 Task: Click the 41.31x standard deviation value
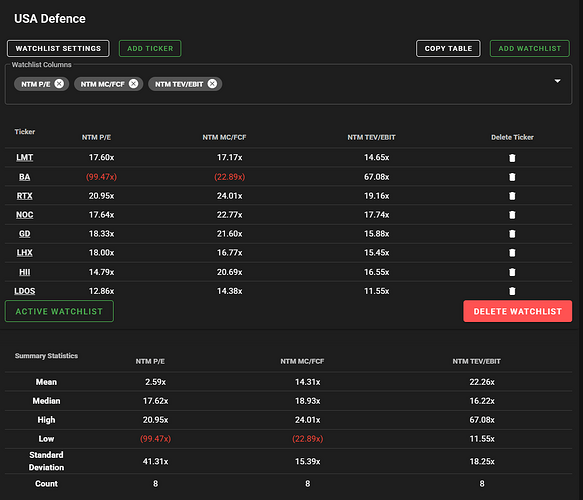coord(155,461)
